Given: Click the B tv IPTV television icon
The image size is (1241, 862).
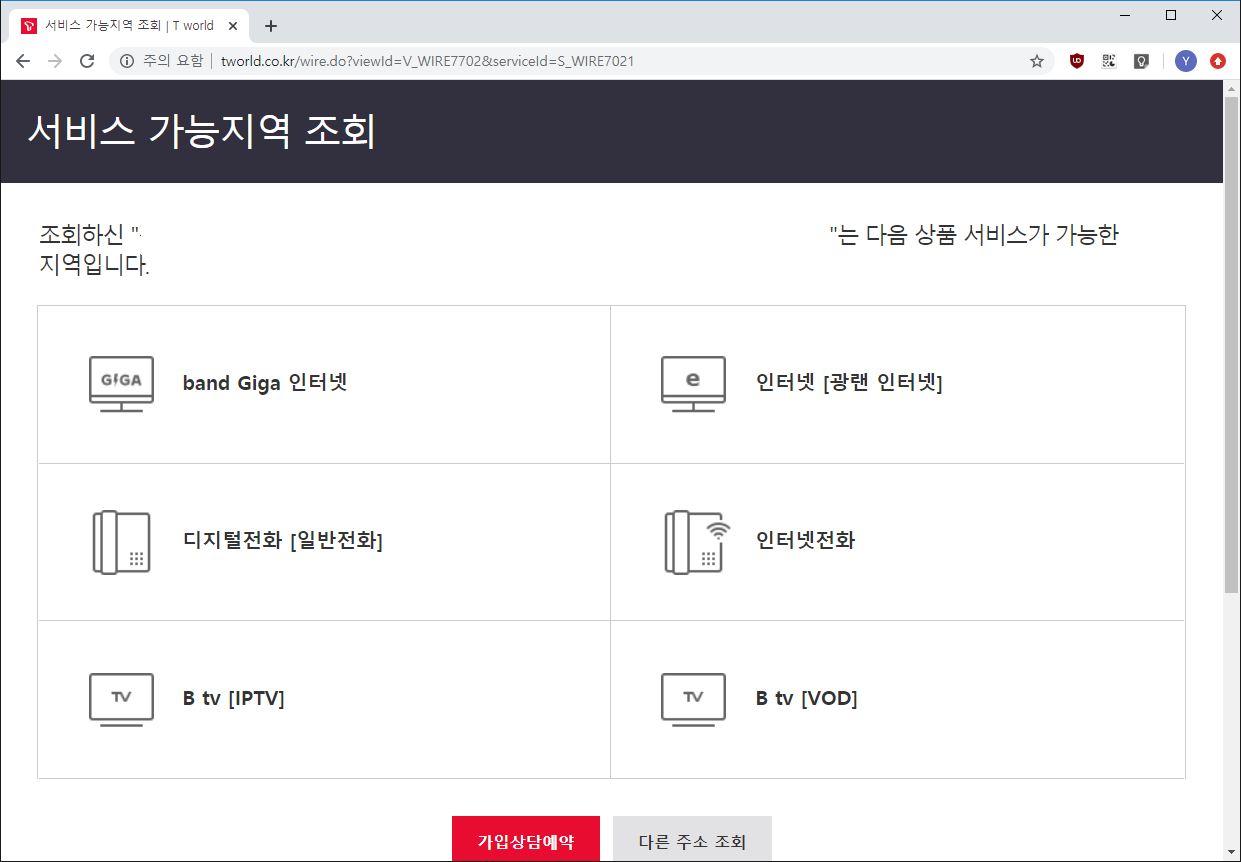Looking at the screenshot, I should tap(121, 699).
